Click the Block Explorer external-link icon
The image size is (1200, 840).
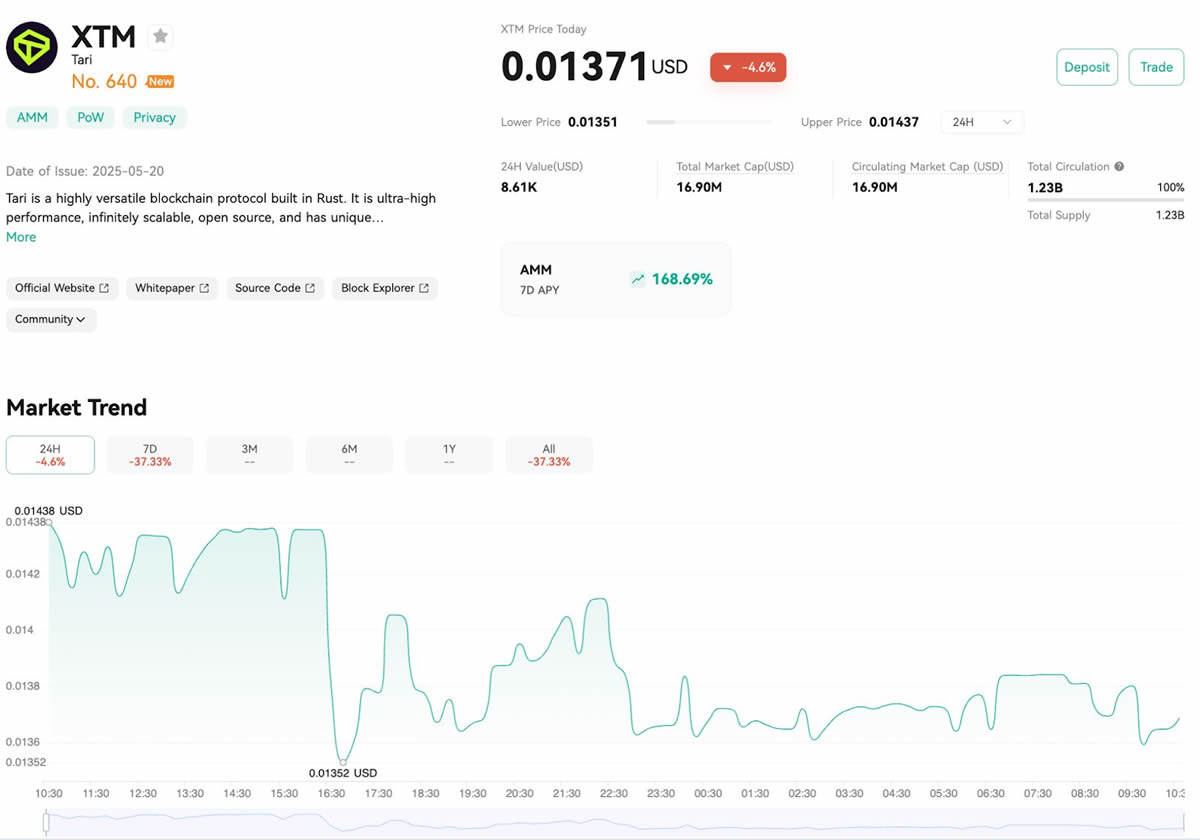(x=424, y=288)
